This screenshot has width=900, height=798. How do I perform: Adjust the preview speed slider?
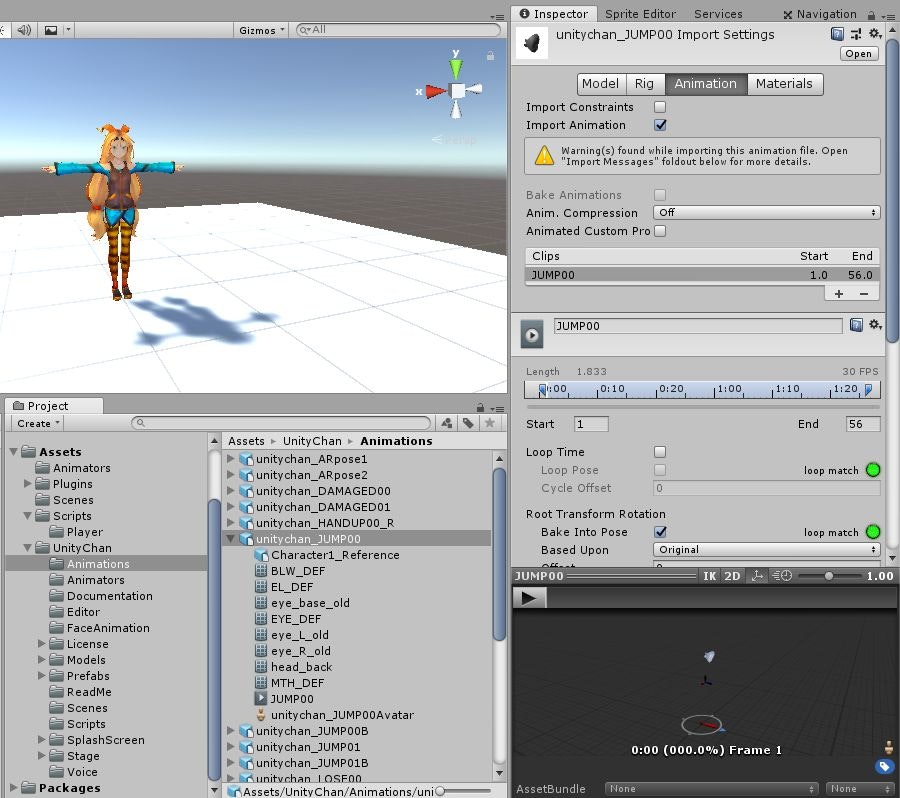828,576
